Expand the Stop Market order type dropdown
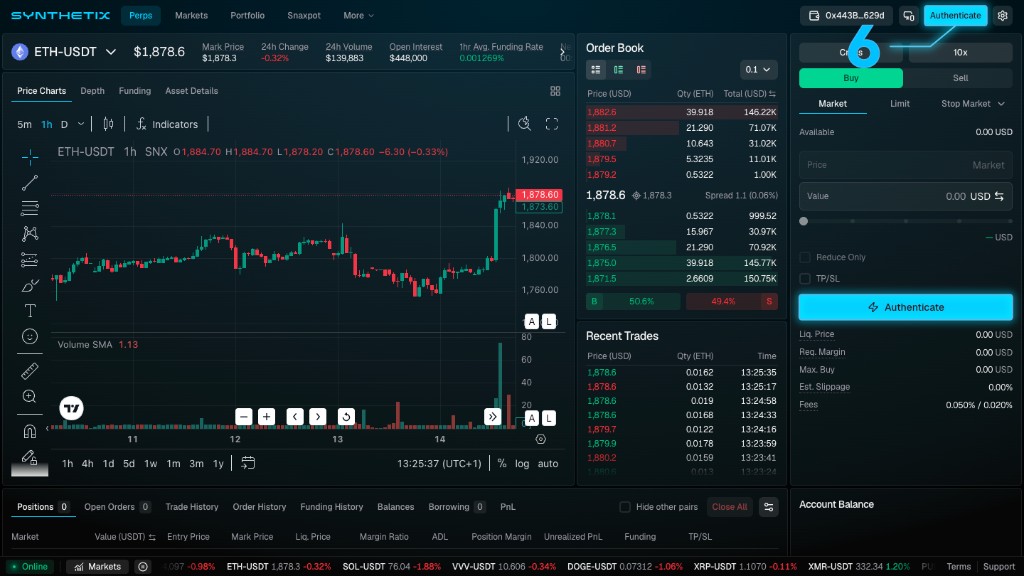Image resolution: width=1024 pixels, height=576 pixels. pyautogui.click(x=972, y=104)
